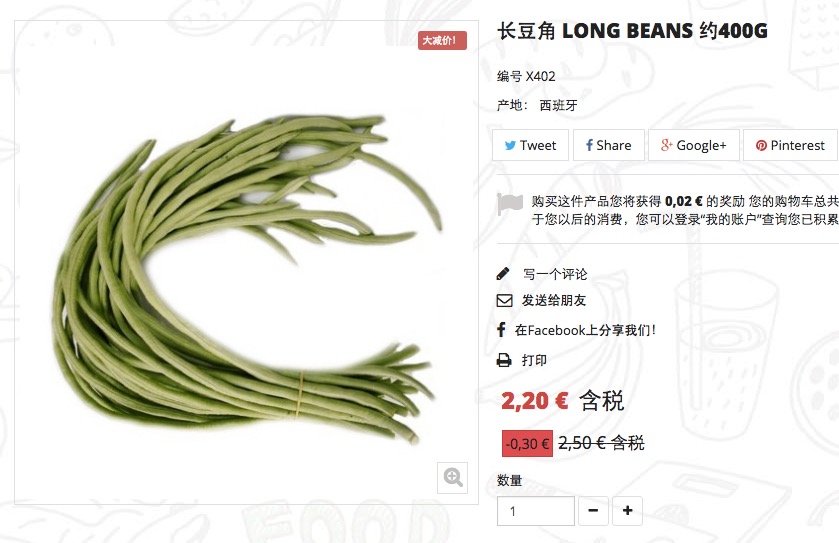Open the 写一个评论 review link
Viewport: 839px width, 543px height.
(555, 274)
